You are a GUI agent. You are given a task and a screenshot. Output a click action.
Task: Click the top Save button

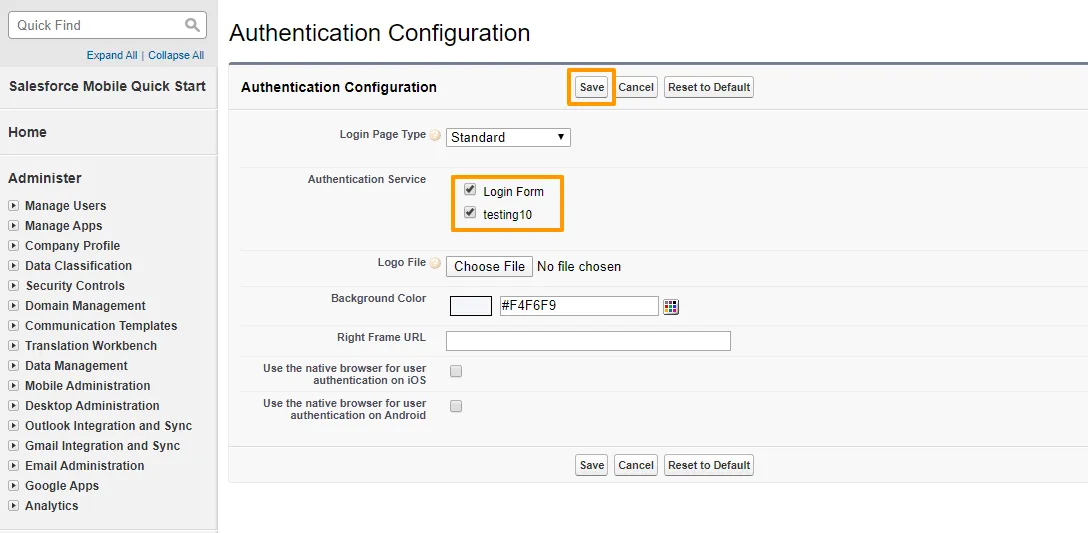(x=592, y=87)
